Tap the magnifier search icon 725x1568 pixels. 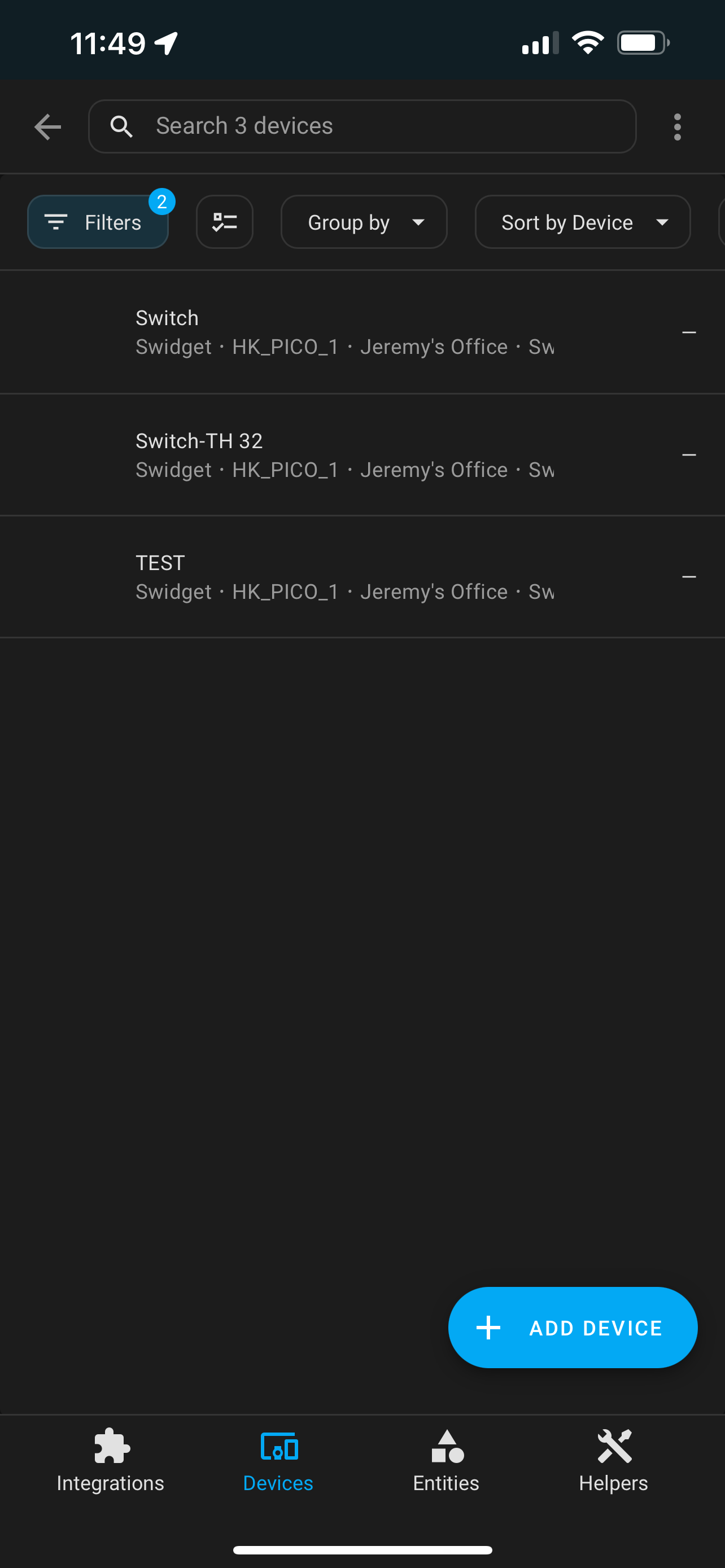coord(121,126)
